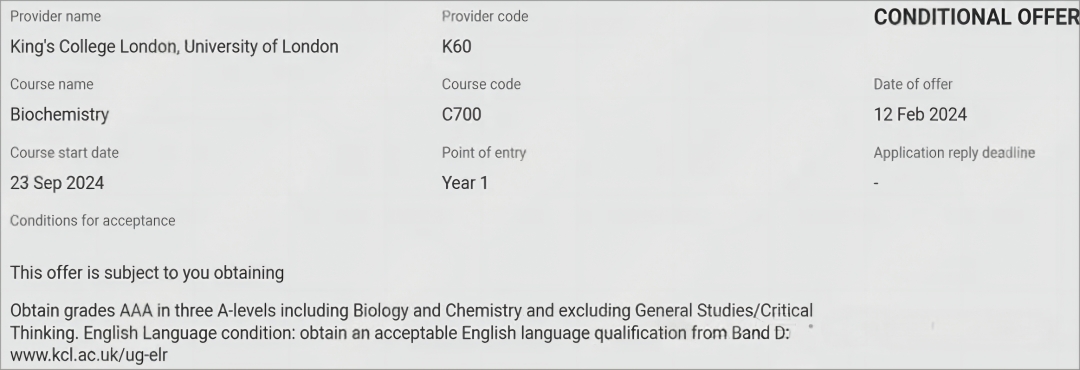Click the Provider code label
The image size is (1080, 370).
[485, 17]
